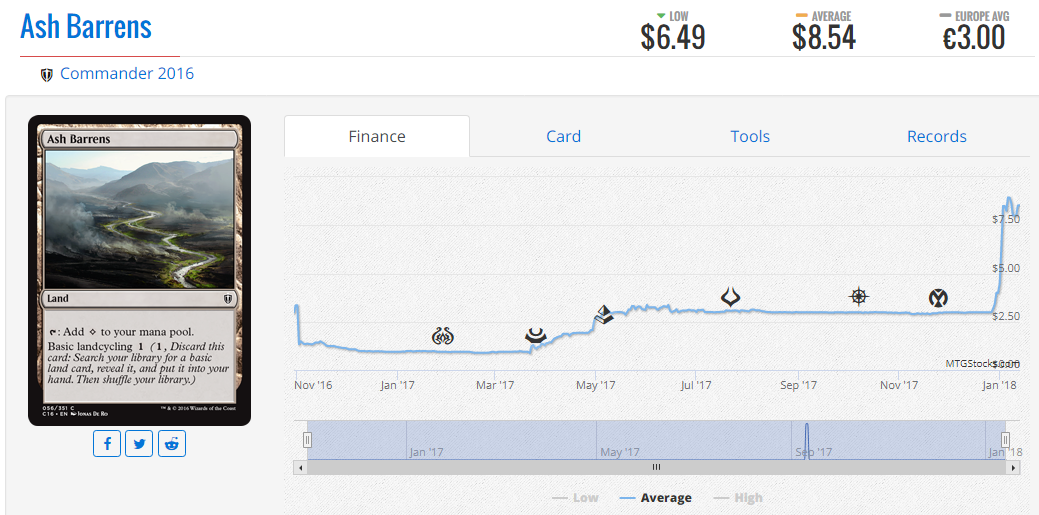Click the set symbol marker near Mar '17
Viewport: 1039px width, 515px height.
(x=442, y=337)
